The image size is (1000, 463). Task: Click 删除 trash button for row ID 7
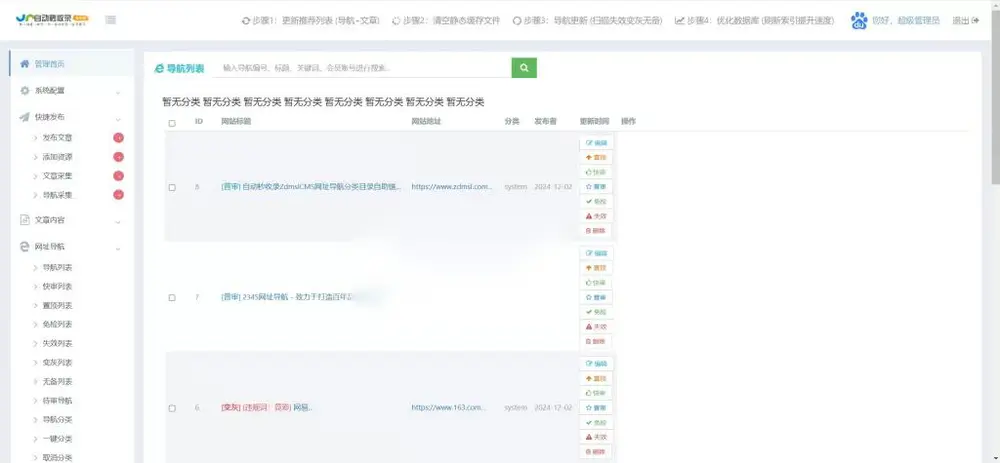(x=596, y=341)
